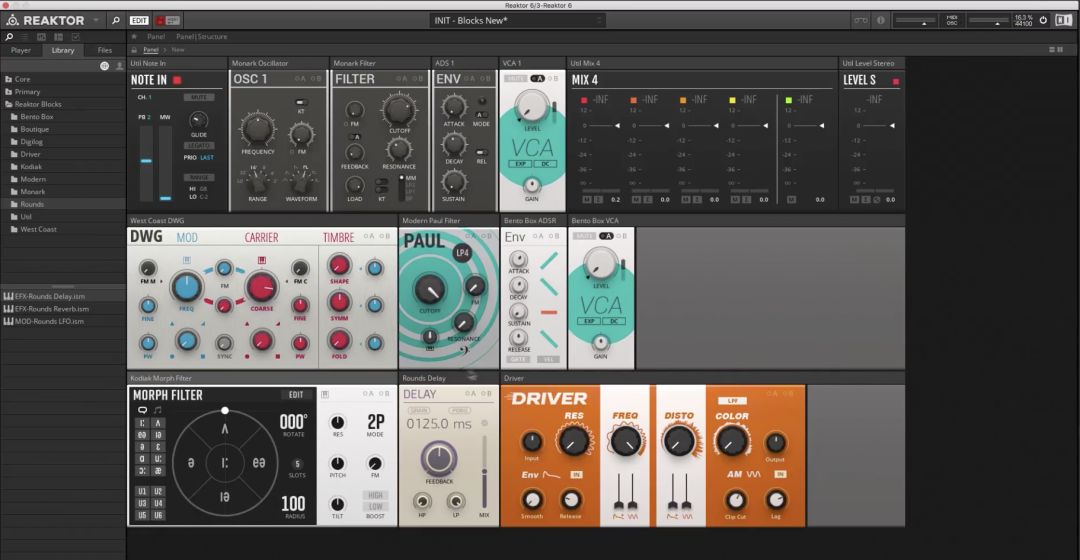Click the power icon in the header

click(1043, 20)
